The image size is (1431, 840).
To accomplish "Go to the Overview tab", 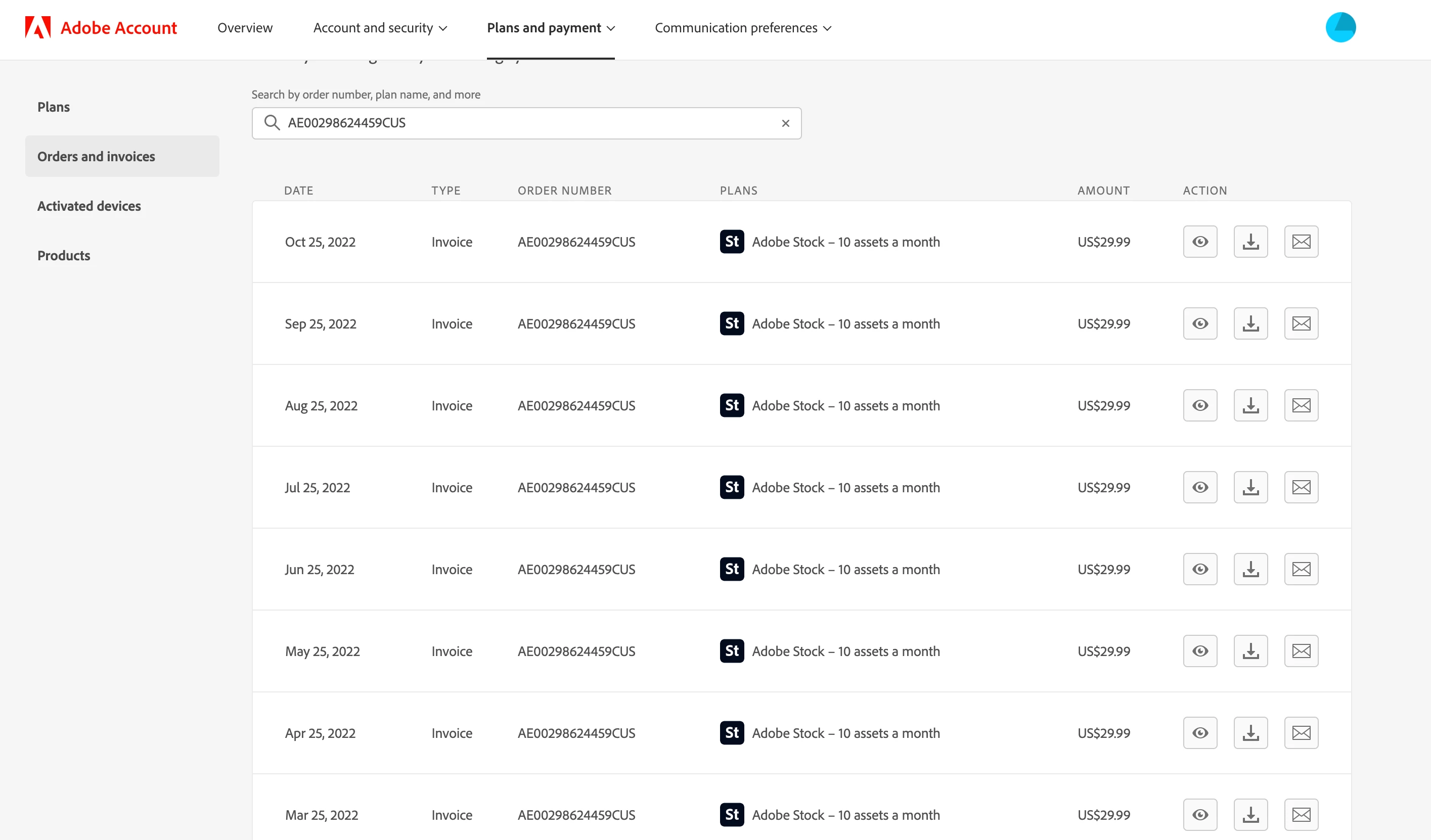I will (x=245, y=28).
